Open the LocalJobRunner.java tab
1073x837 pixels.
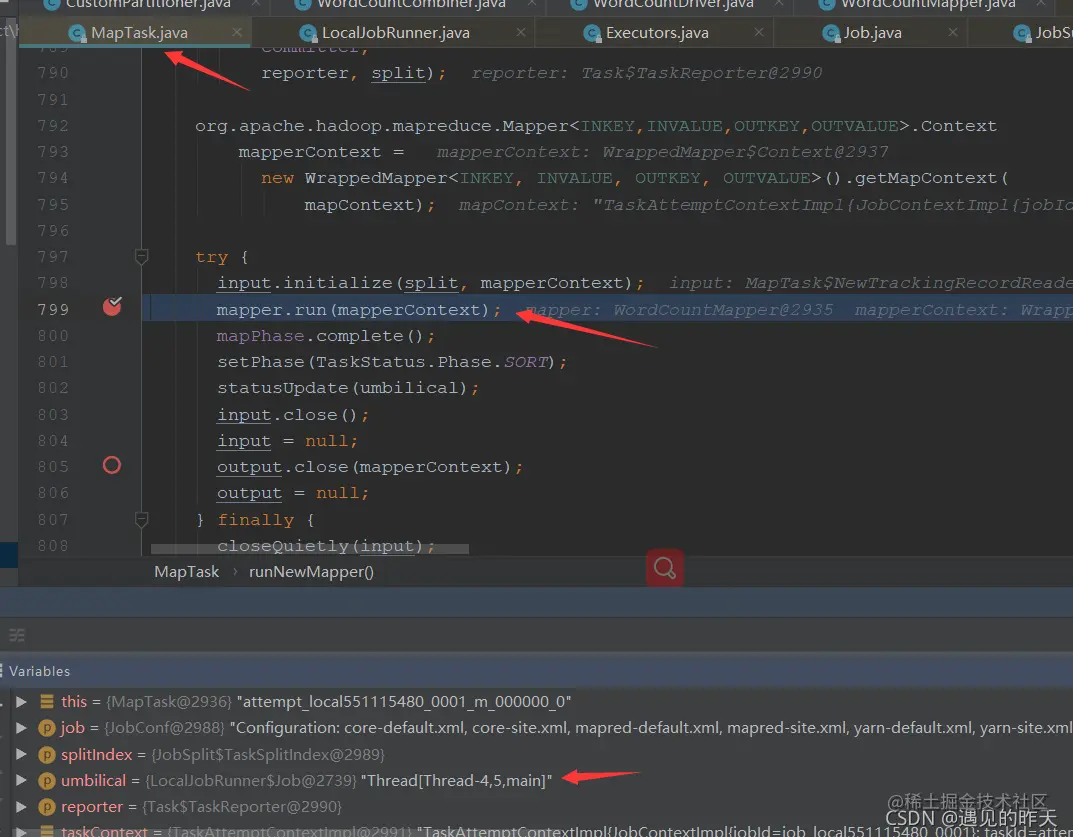tap(396, 33)
